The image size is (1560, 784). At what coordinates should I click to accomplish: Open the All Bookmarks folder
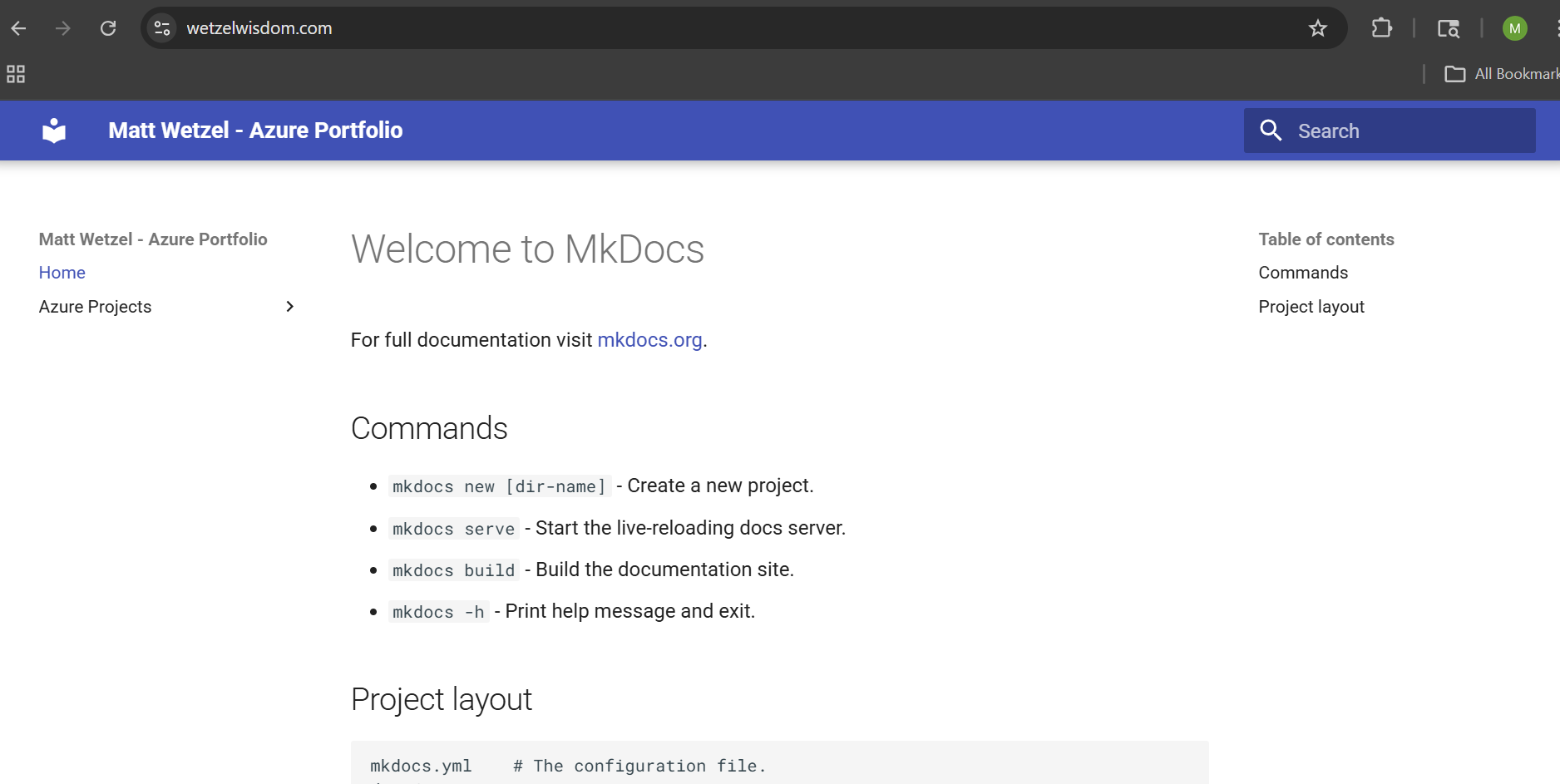click(1501, 74)
